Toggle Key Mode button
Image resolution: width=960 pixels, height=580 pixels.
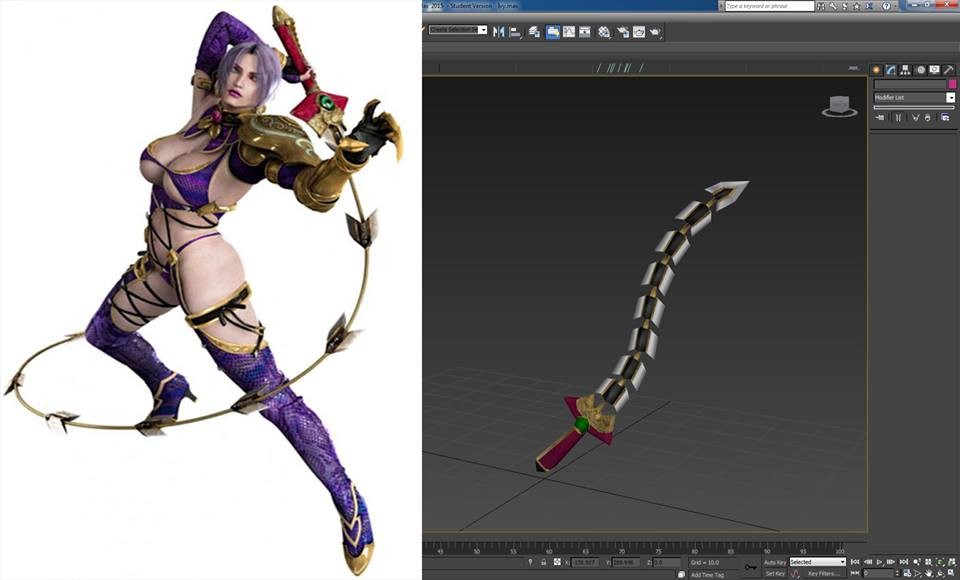point(855,573)
